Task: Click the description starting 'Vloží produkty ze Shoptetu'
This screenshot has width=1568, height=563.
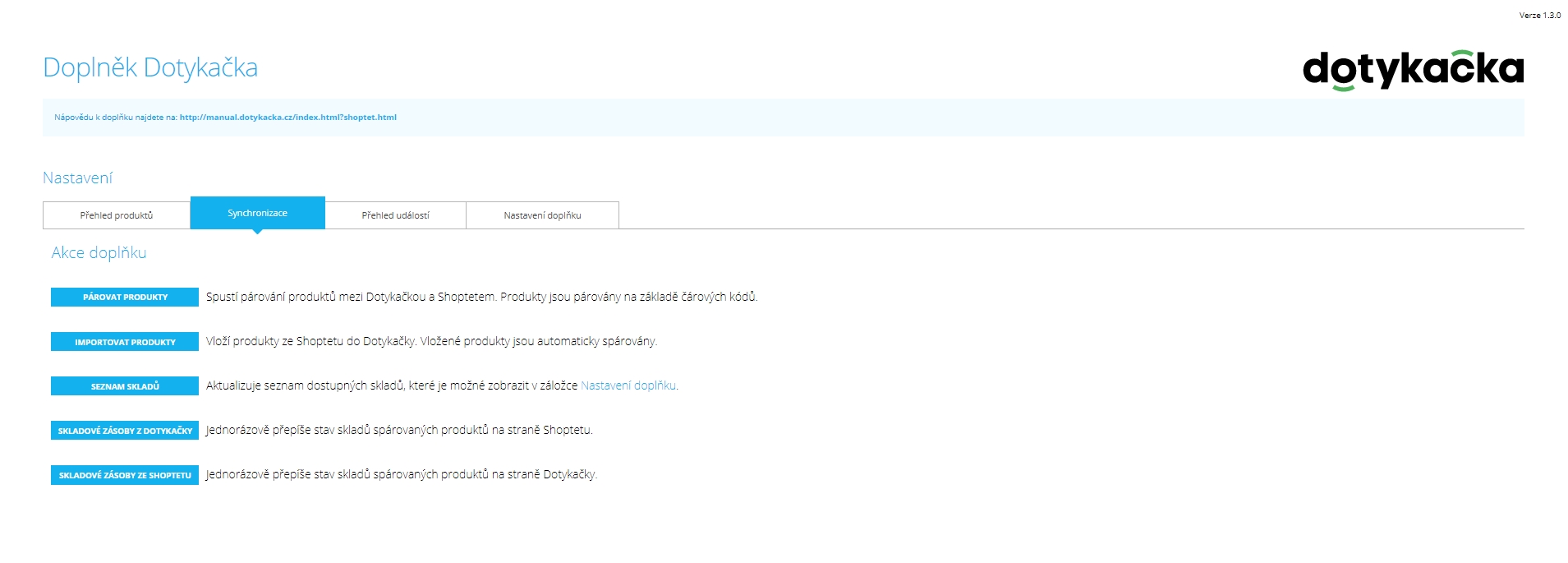Action: tap(431, 341)
